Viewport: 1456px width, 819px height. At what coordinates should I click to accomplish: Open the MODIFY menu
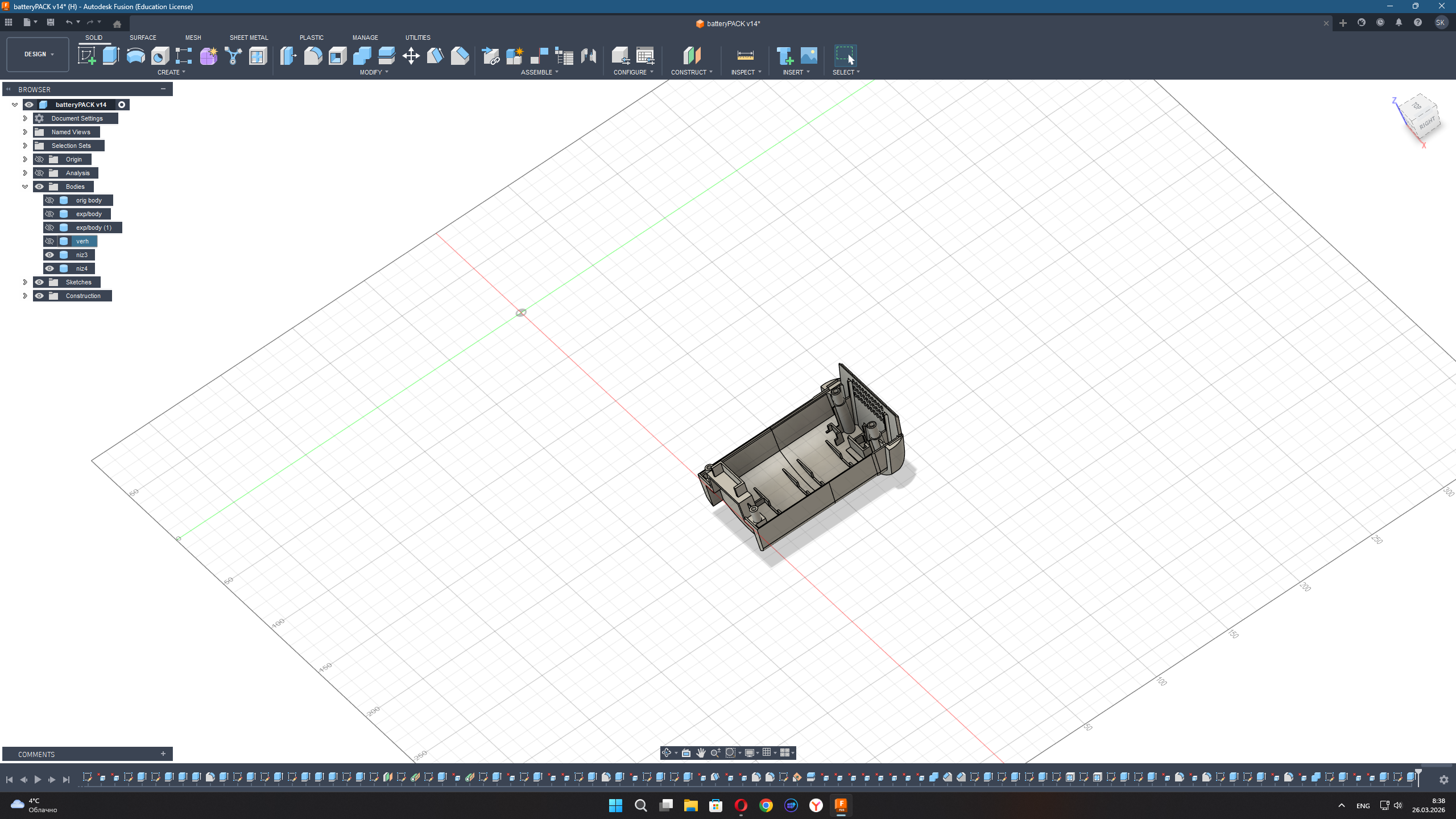374,72
